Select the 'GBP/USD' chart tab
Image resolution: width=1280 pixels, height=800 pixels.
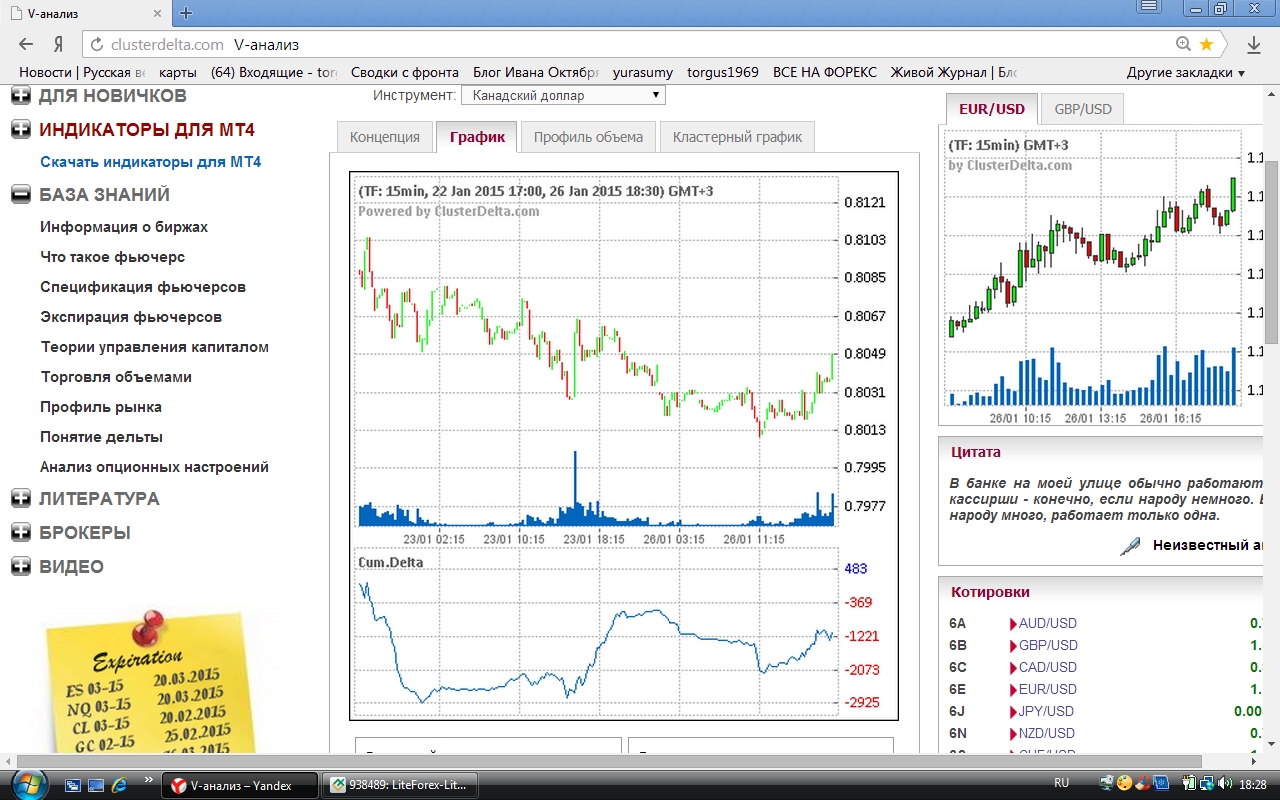click(1082, 109)
